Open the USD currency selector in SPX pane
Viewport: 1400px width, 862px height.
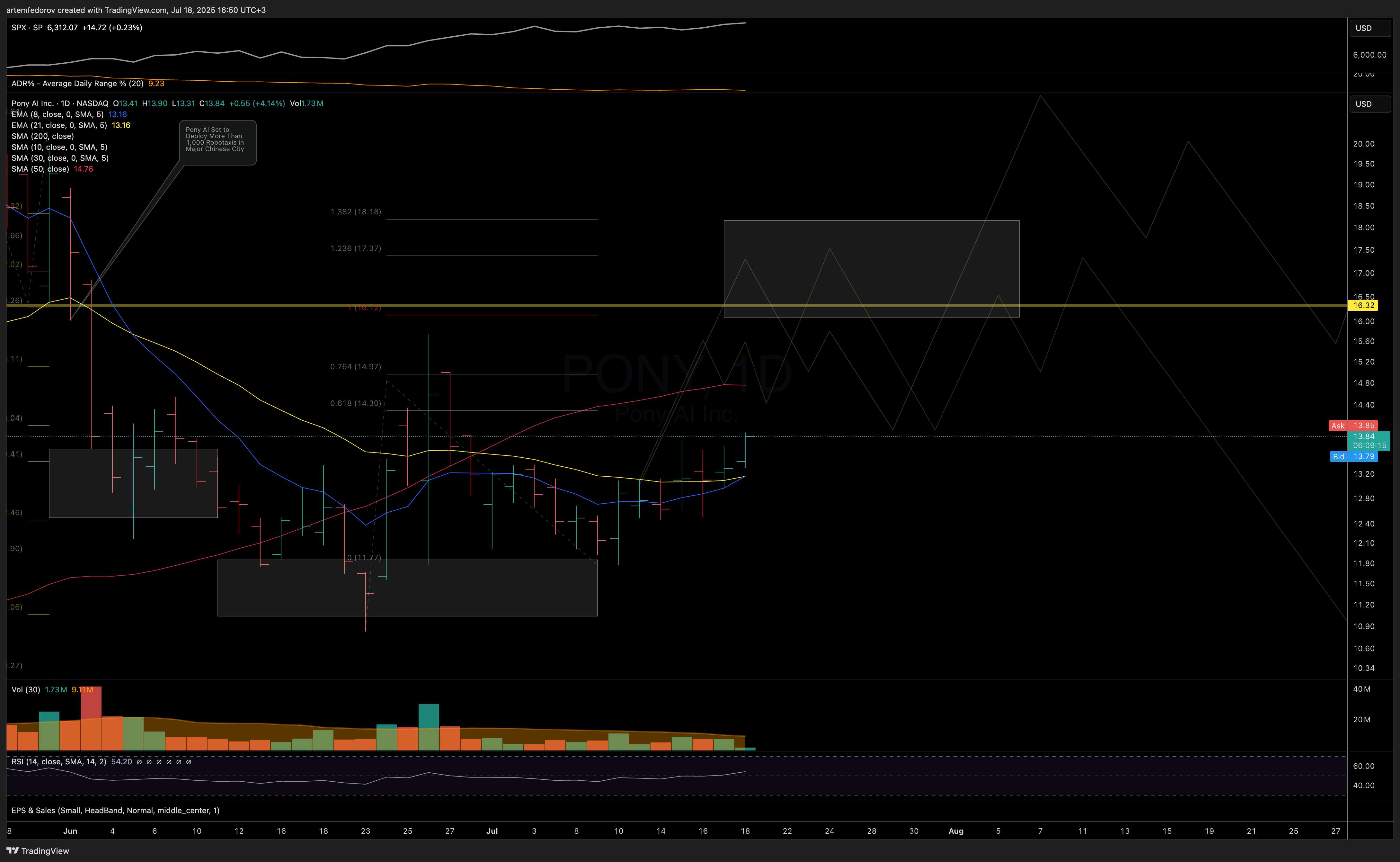click(x=1369, y=28)
